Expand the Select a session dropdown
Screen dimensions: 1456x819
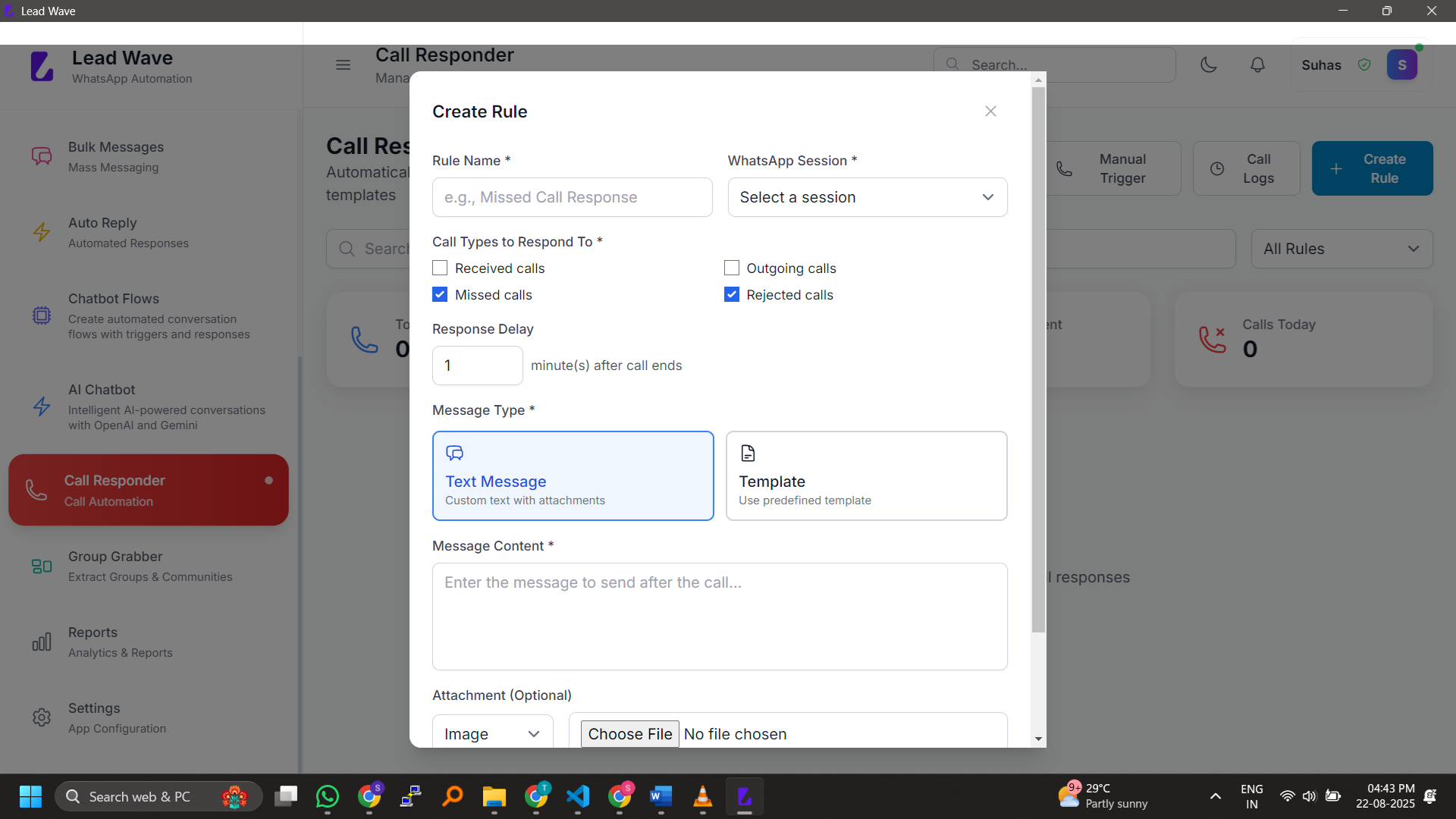pyautogui.click(x=867, y=197)
